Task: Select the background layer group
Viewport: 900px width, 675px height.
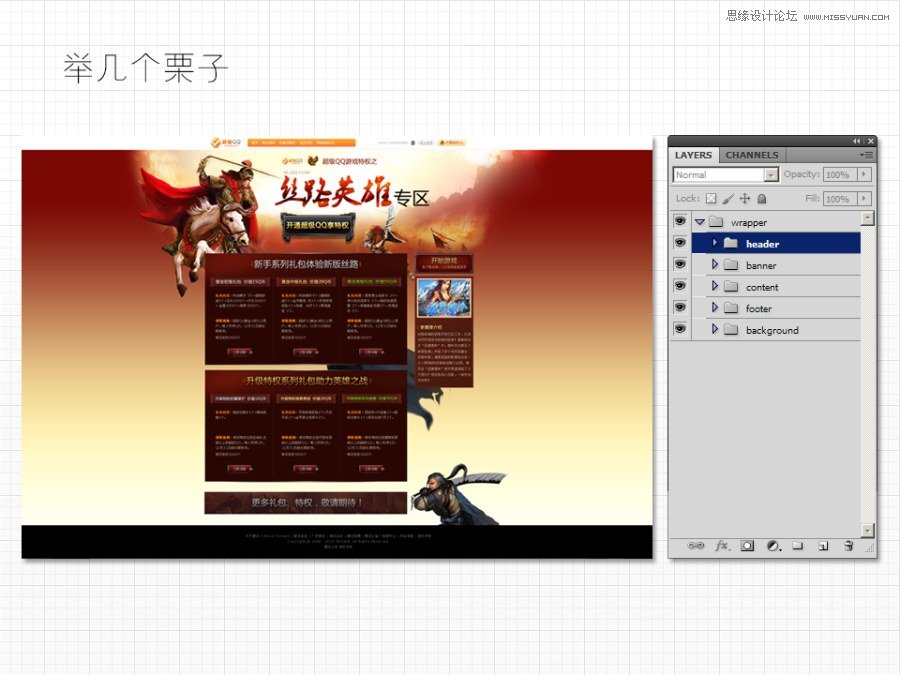Action: tap(776, 329)
